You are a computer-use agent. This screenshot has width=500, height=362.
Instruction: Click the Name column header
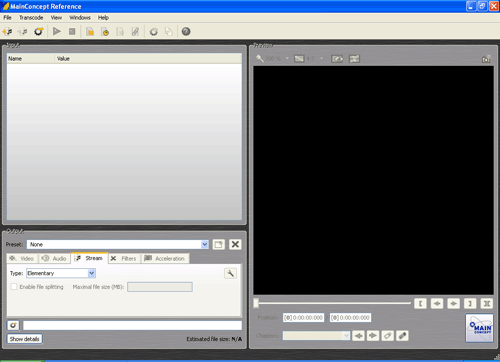31,59
